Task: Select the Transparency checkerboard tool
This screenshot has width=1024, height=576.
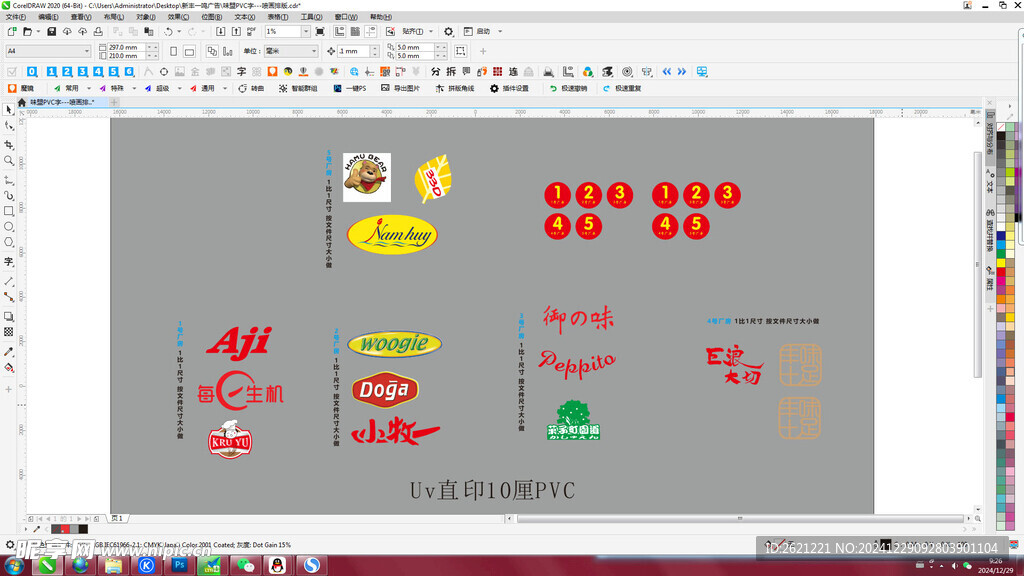Action: pos(8,332)
